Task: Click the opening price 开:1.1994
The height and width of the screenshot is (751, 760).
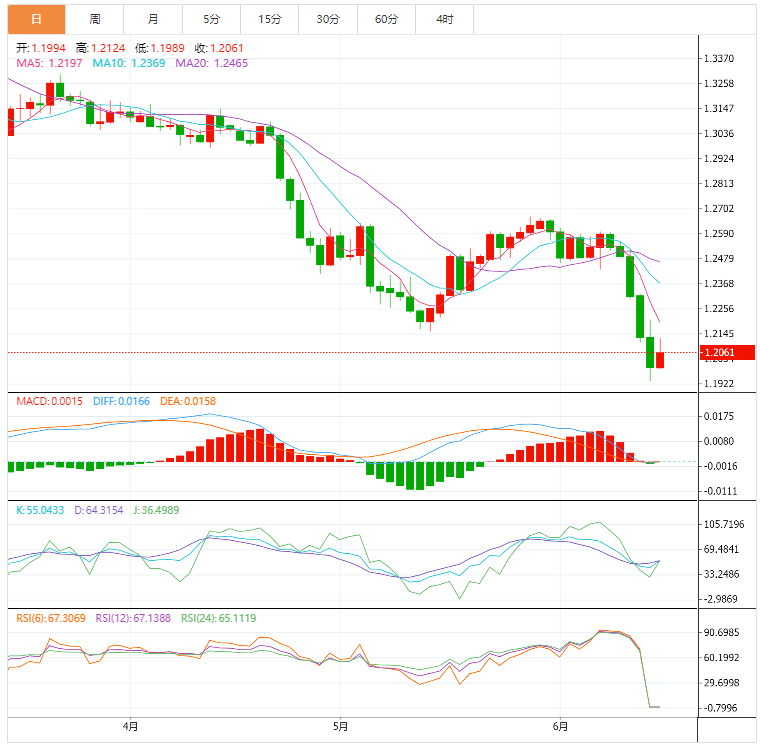Action: (x=41, y=48)
